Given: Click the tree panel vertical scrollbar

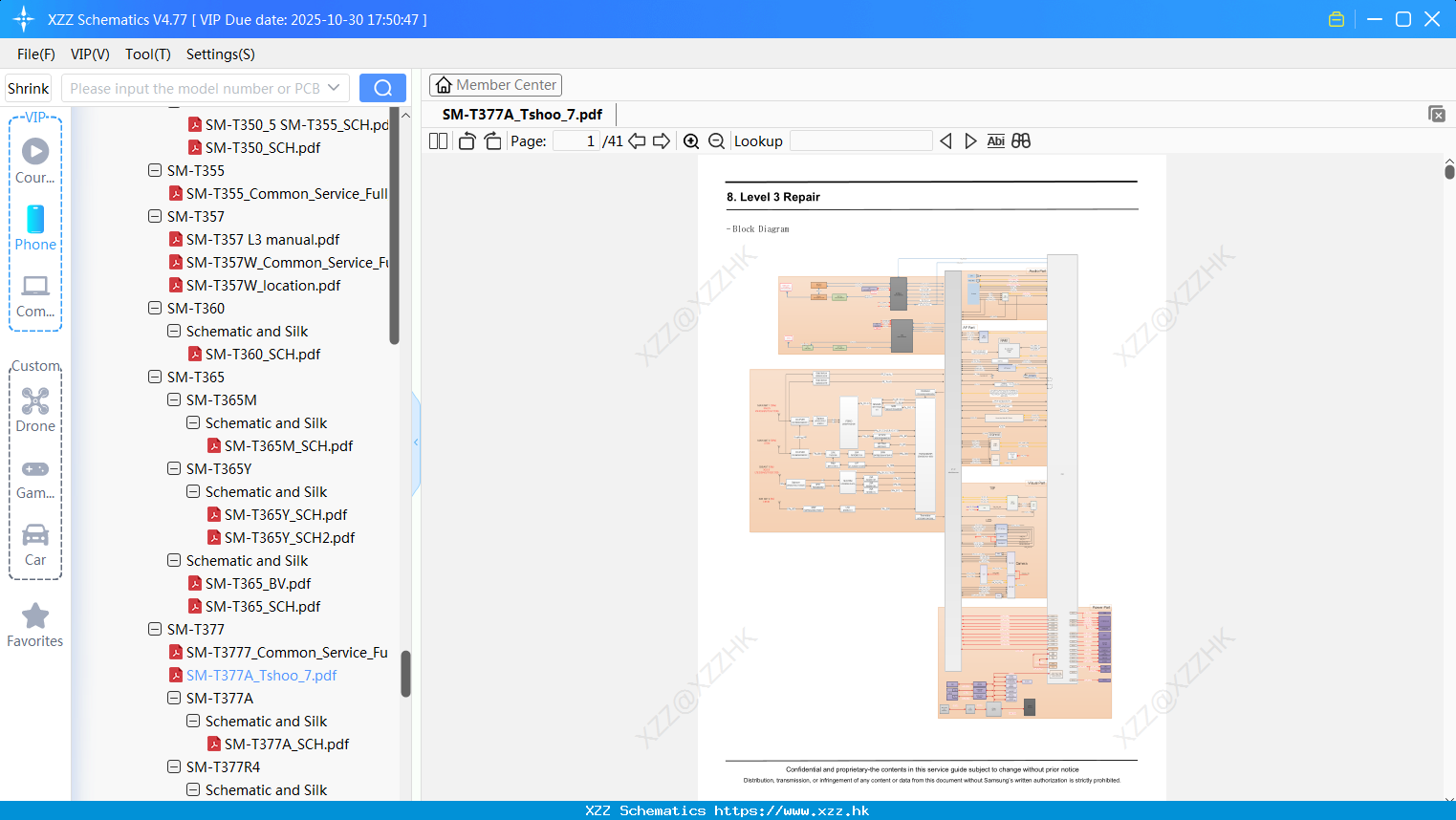Looking at the screenshot, I should tap(405, 675).
